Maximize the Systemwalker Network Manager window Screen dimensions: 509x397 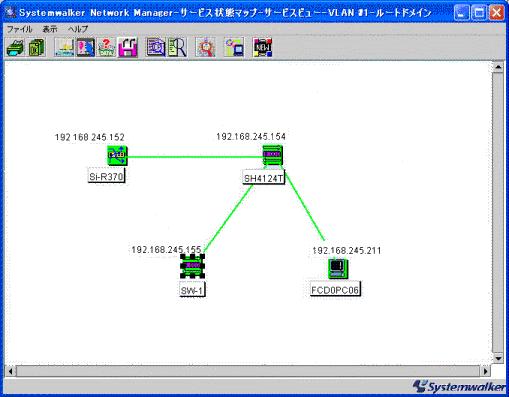(x=479, y=13)
